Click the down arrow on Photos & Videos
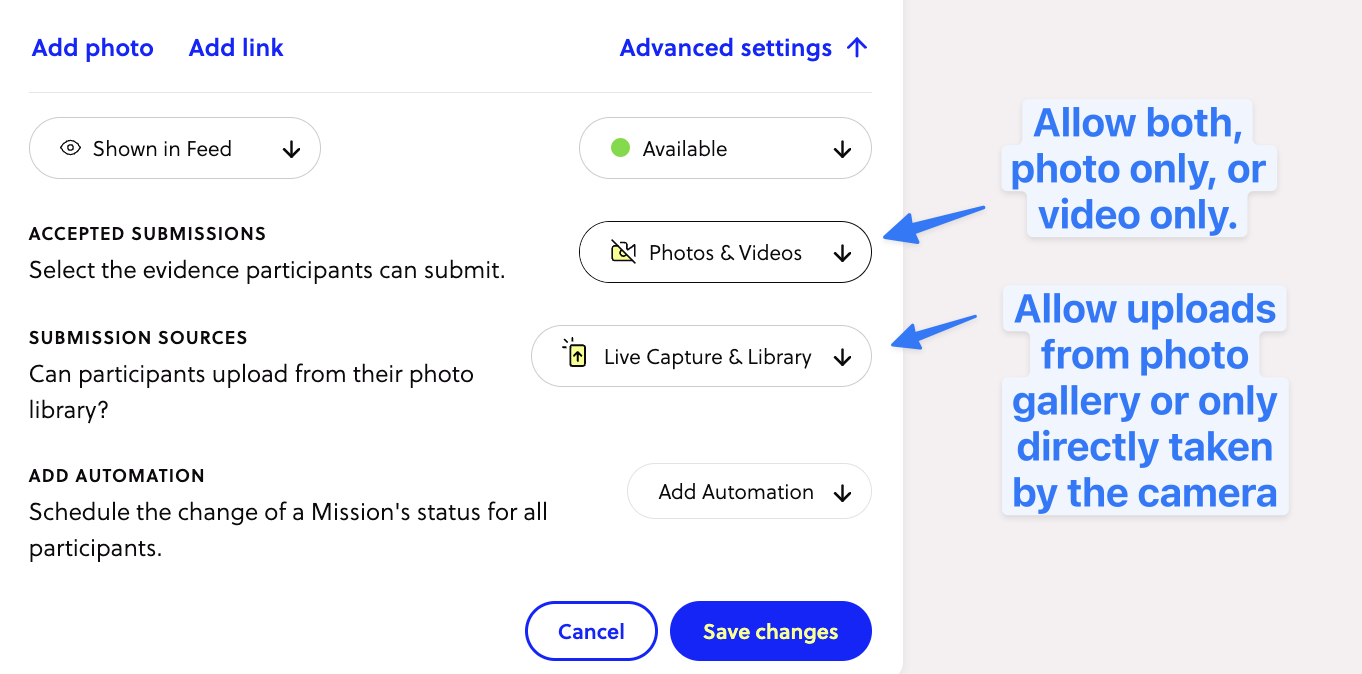 pyautogui.click(x=843, y=252)
